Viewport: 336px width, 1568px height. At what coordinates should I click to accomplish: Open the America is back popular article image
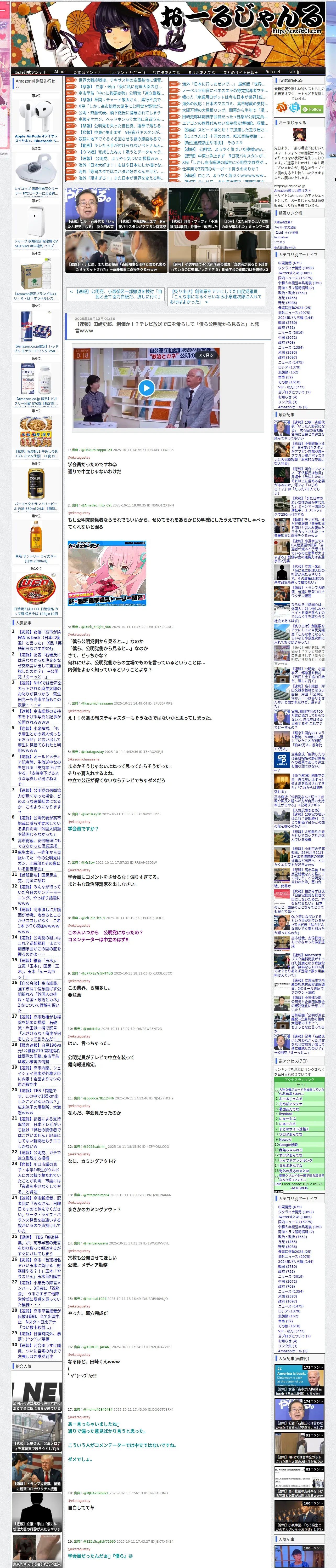[x=299, y=1379]
